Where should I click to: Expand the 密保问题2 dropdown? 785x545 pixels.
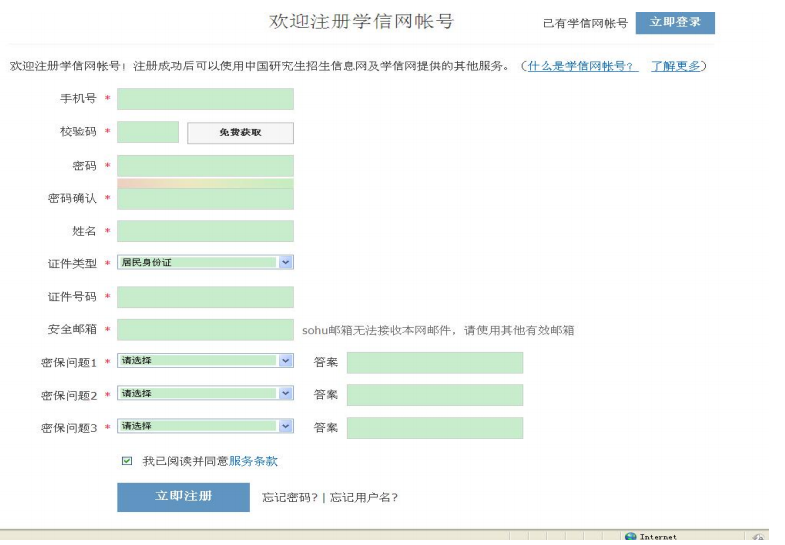point(286,394)
